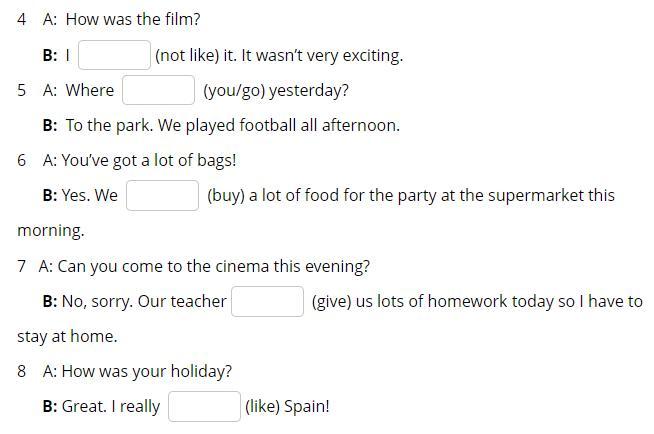Click the blank before "(you/go) yesterday?"
Screen dimensions: 654x434
pos(158,90)
